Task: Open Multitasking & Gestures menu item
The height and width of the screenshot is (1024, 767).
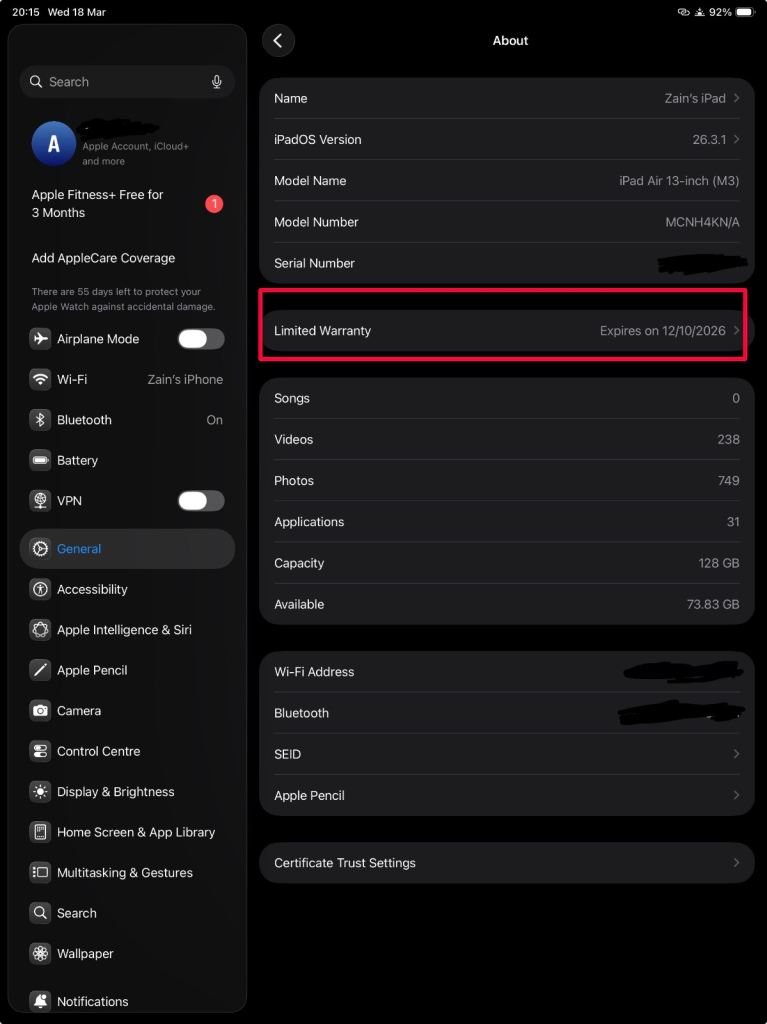Action: coord(125,873)
